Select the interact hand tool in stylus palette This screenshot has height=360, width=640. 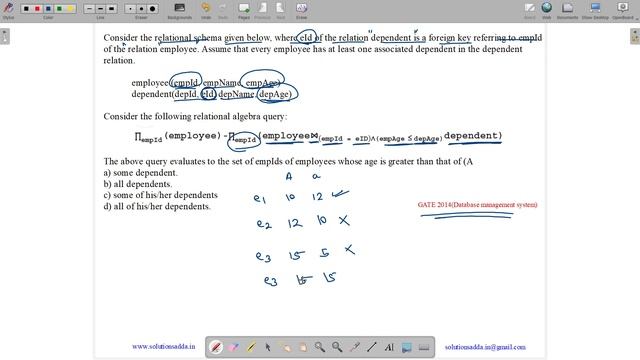pyautogui.click(x=285, y=347)
